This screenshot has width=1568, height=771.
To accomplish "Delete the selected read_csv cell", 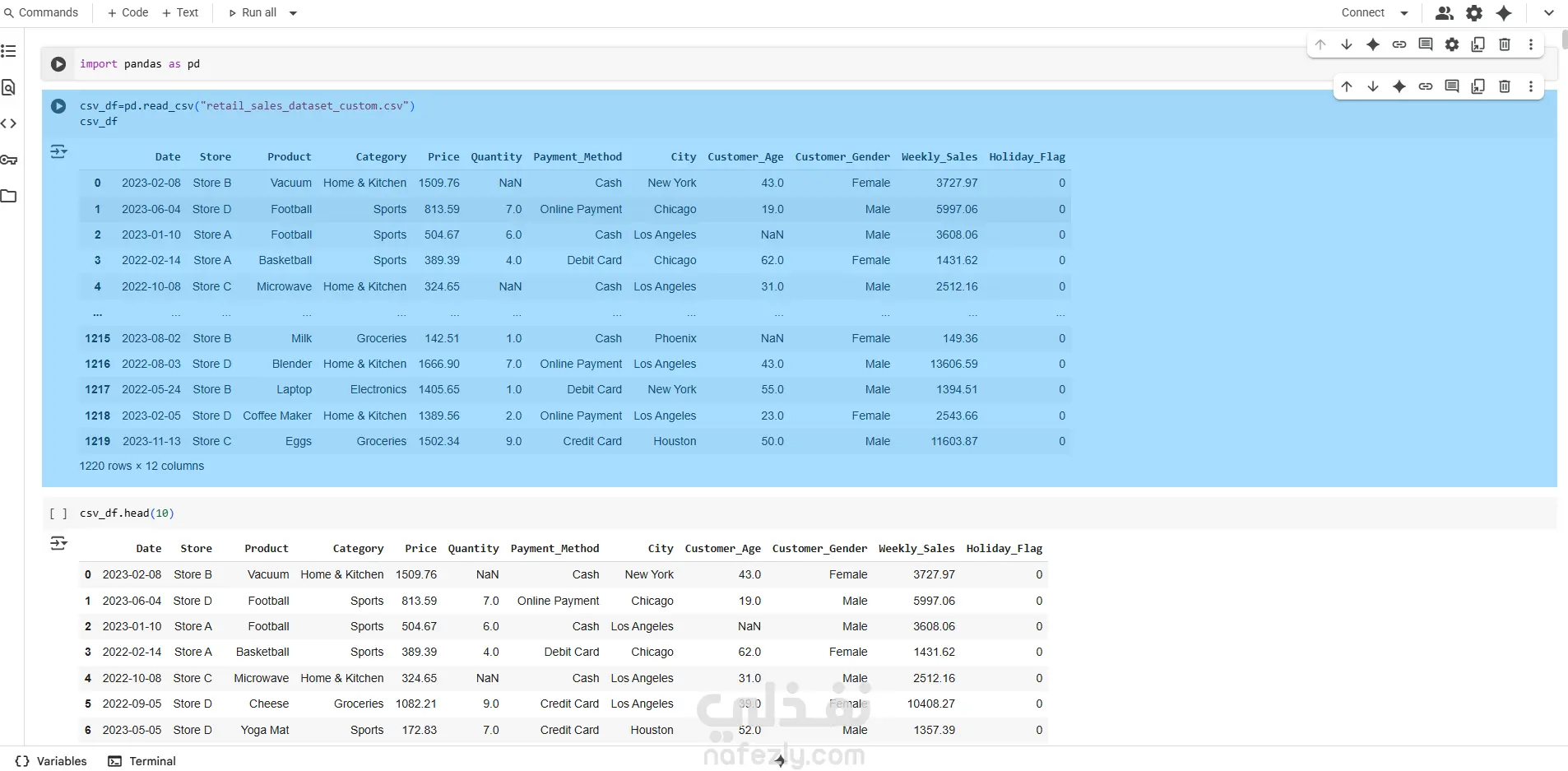I will click(1505, 86).
